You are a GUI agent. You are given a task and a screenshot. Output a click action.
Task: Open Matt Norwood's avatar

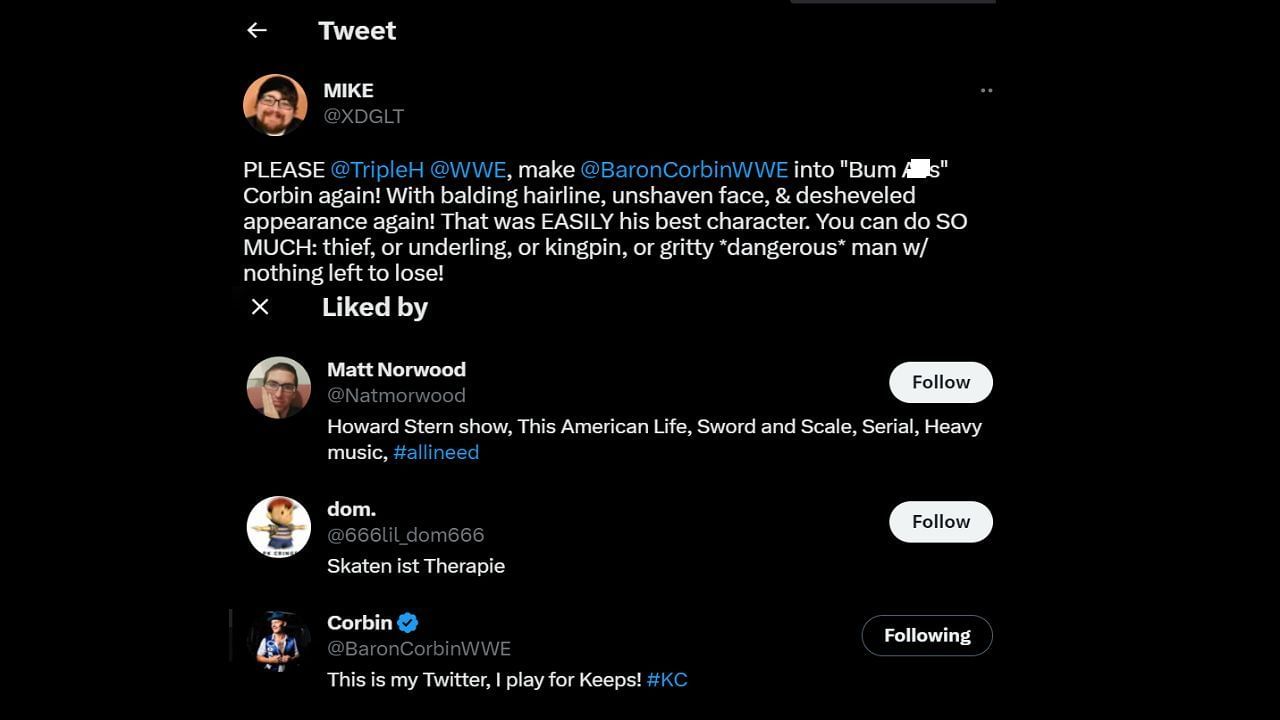coord(279,387)
